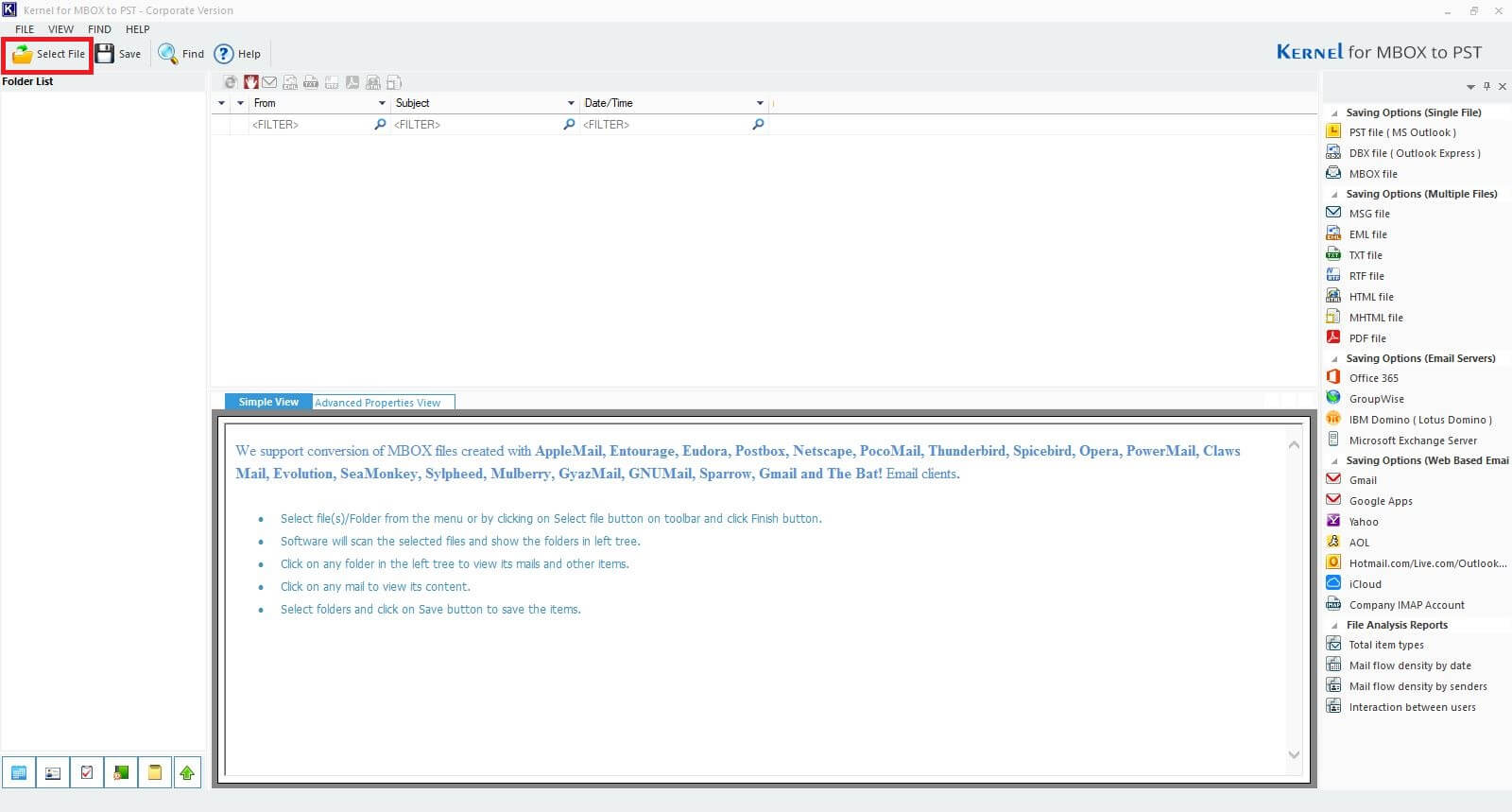This screenshot has width=1512, height=812.
Task: Open Mail flow density by date report
Action: [1410, 665]
